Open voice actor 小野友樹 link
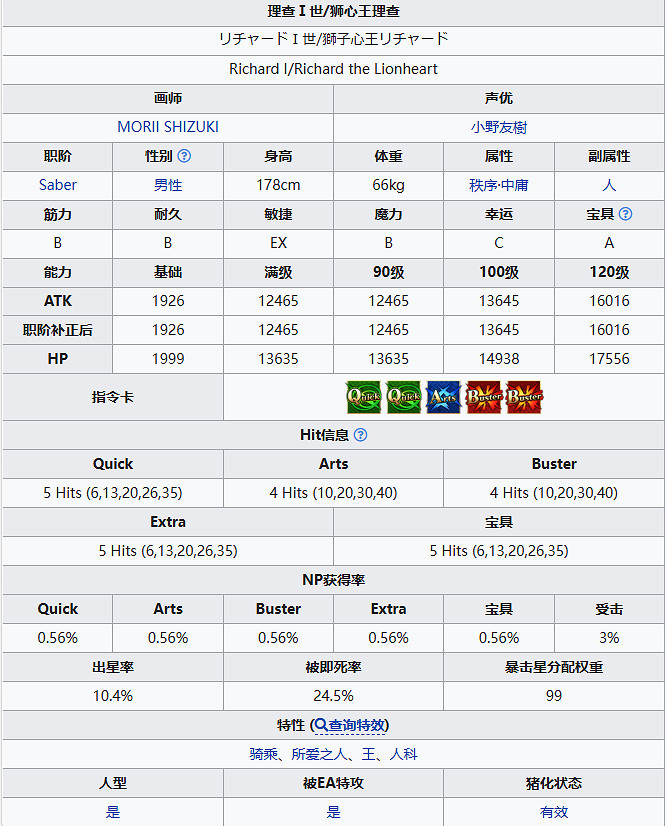 click(499, 127)
